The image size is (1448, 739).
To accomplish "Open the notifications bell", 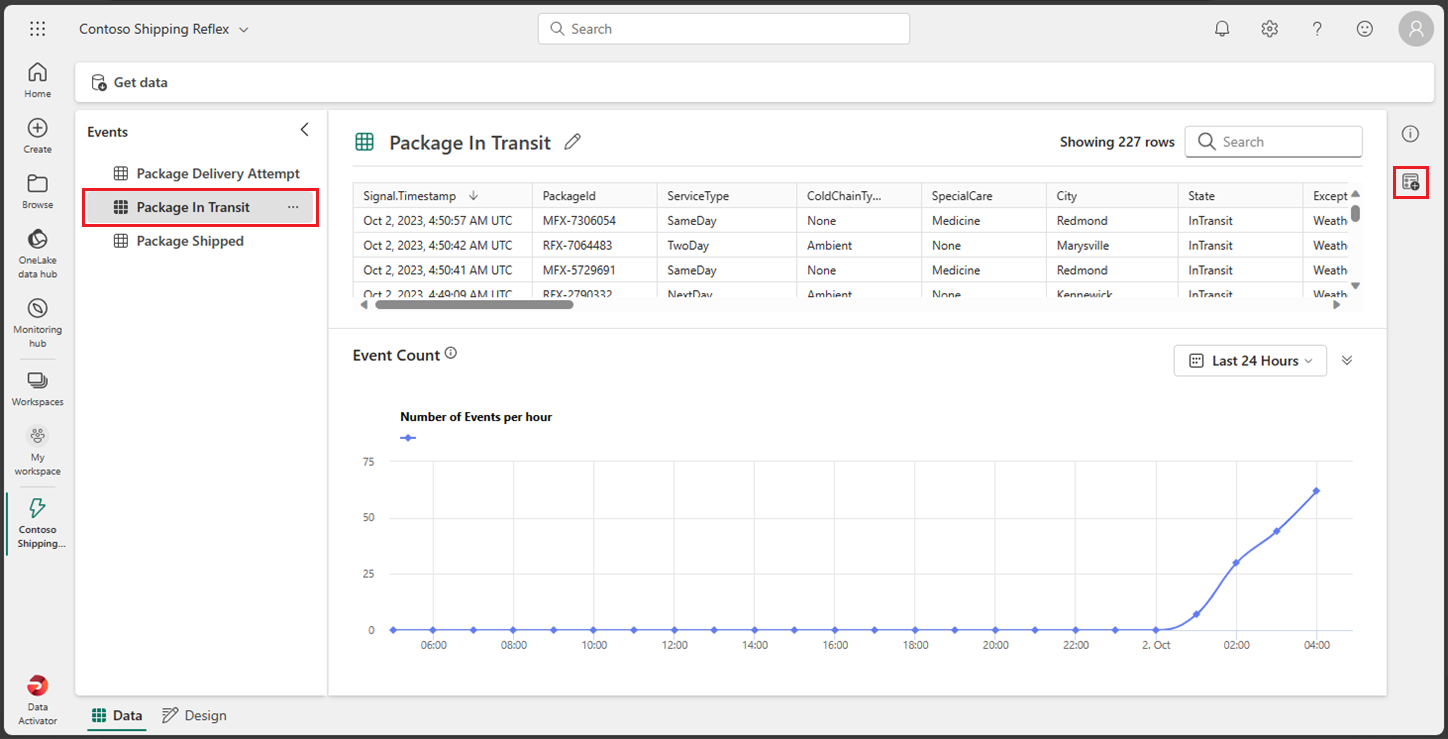I will tap(1222, 29).
